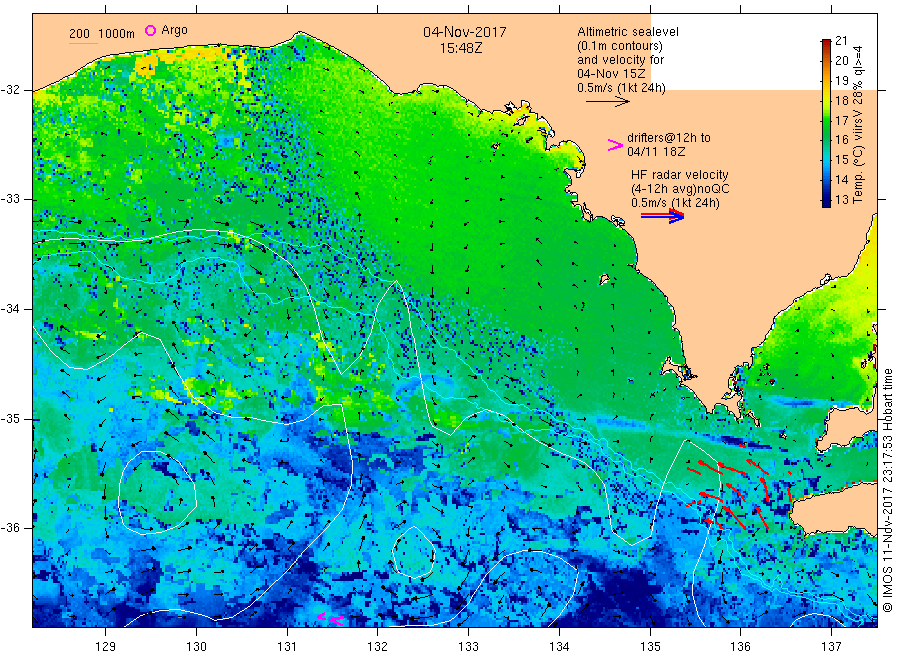Click the '17' colorbar temperature label
The image size is (900, 660).
841,121
